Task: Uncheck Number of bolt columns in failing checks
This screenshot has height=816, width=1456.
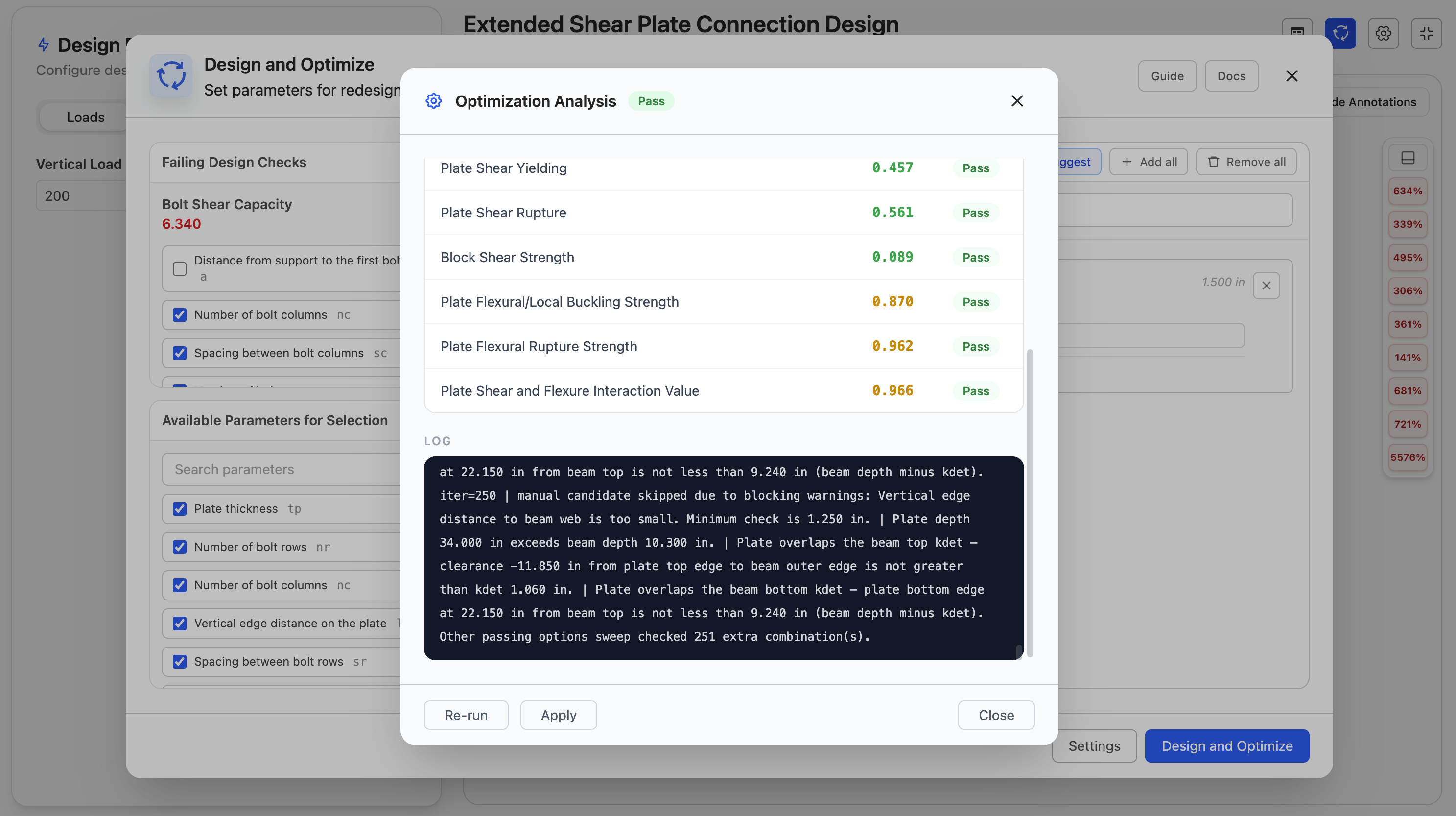Action: click(180, 314)
